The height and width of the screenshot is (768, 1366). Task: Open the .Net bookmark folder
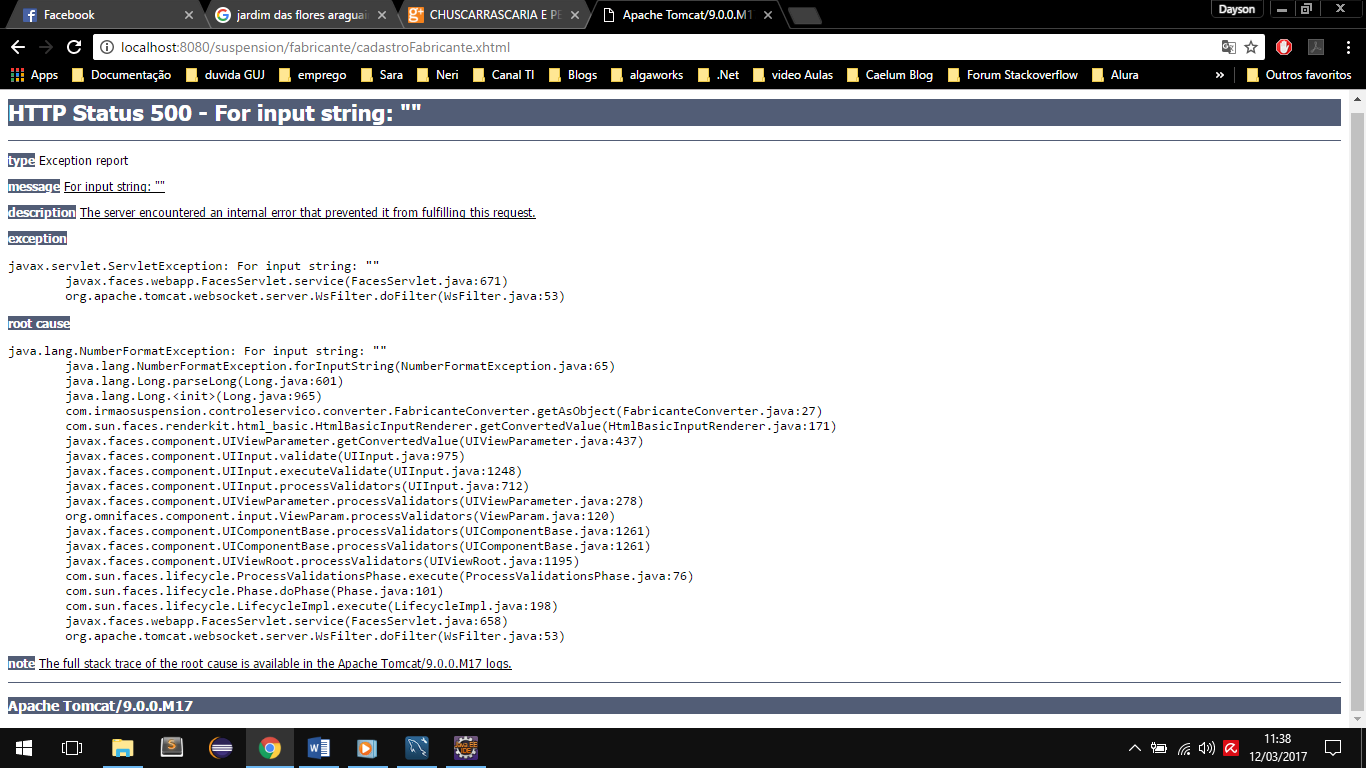pos(718,75)
